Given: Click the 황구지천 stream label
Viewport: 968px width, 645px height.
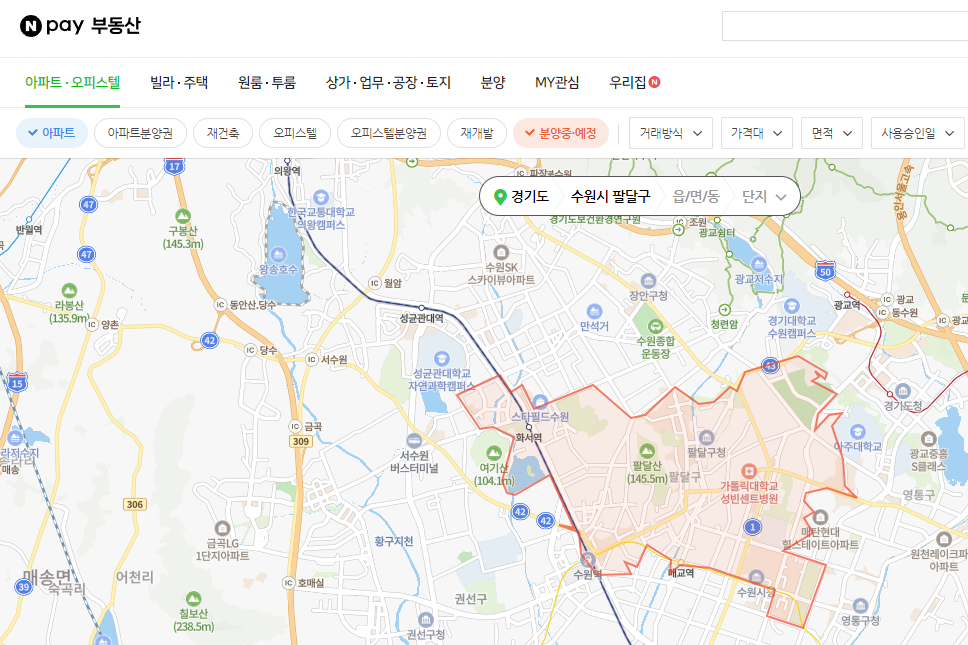Looking at the screenshot, I should pyautogui.click(x=394, y=541).
